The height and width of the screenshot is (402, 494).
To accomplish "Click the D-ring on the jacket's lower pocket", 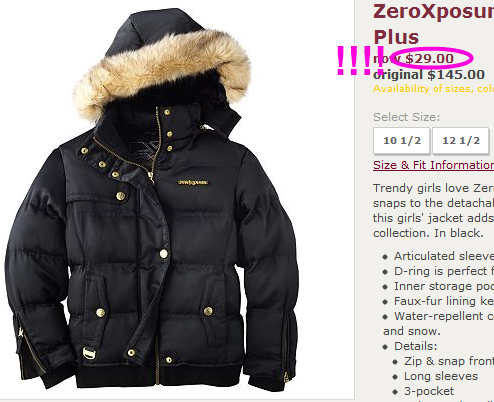I will [x=89, y=353].
